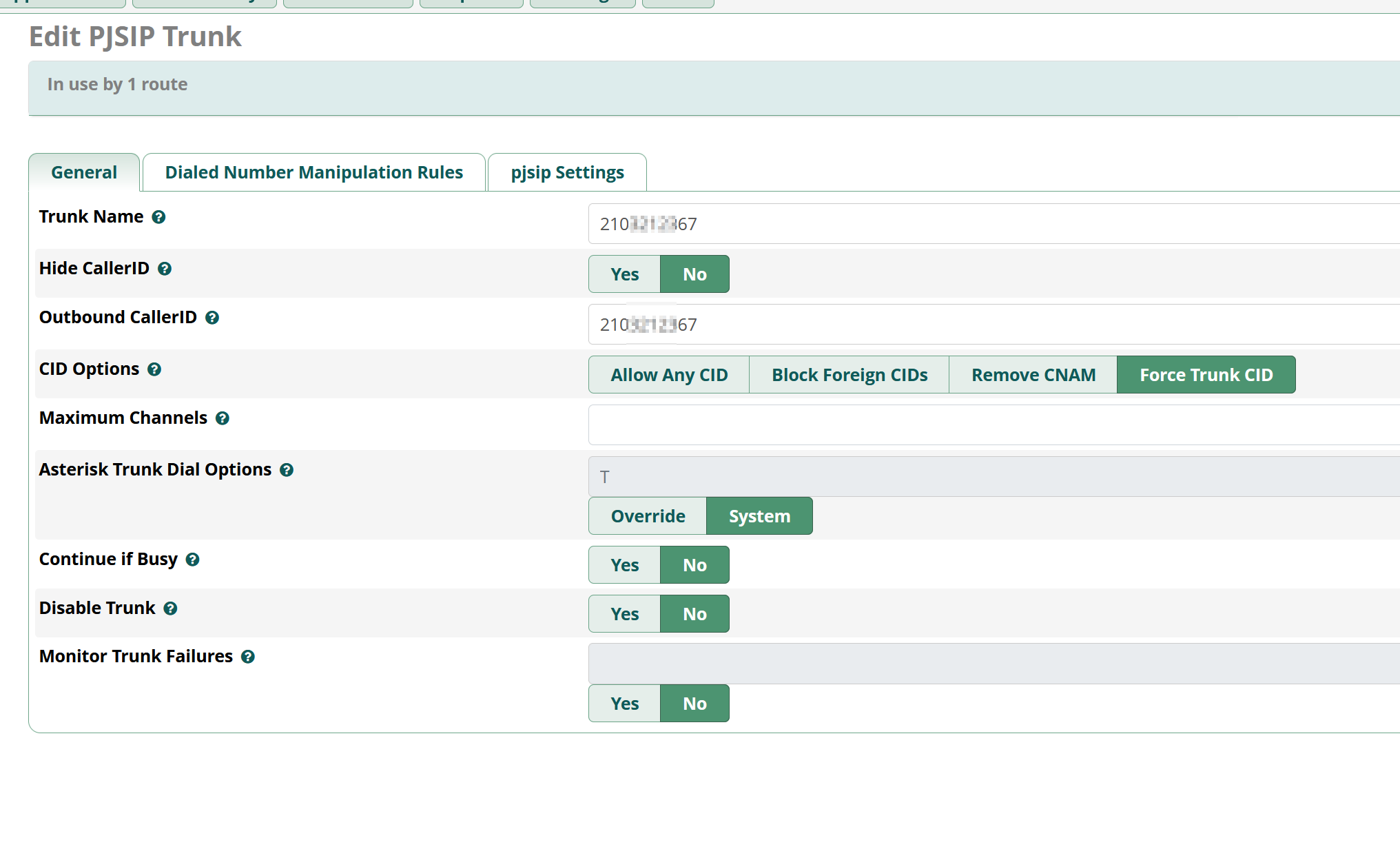Select Allow Any CID option
Image resolution: width=1400 pixels, height=849 pixels.
(668, 375)
